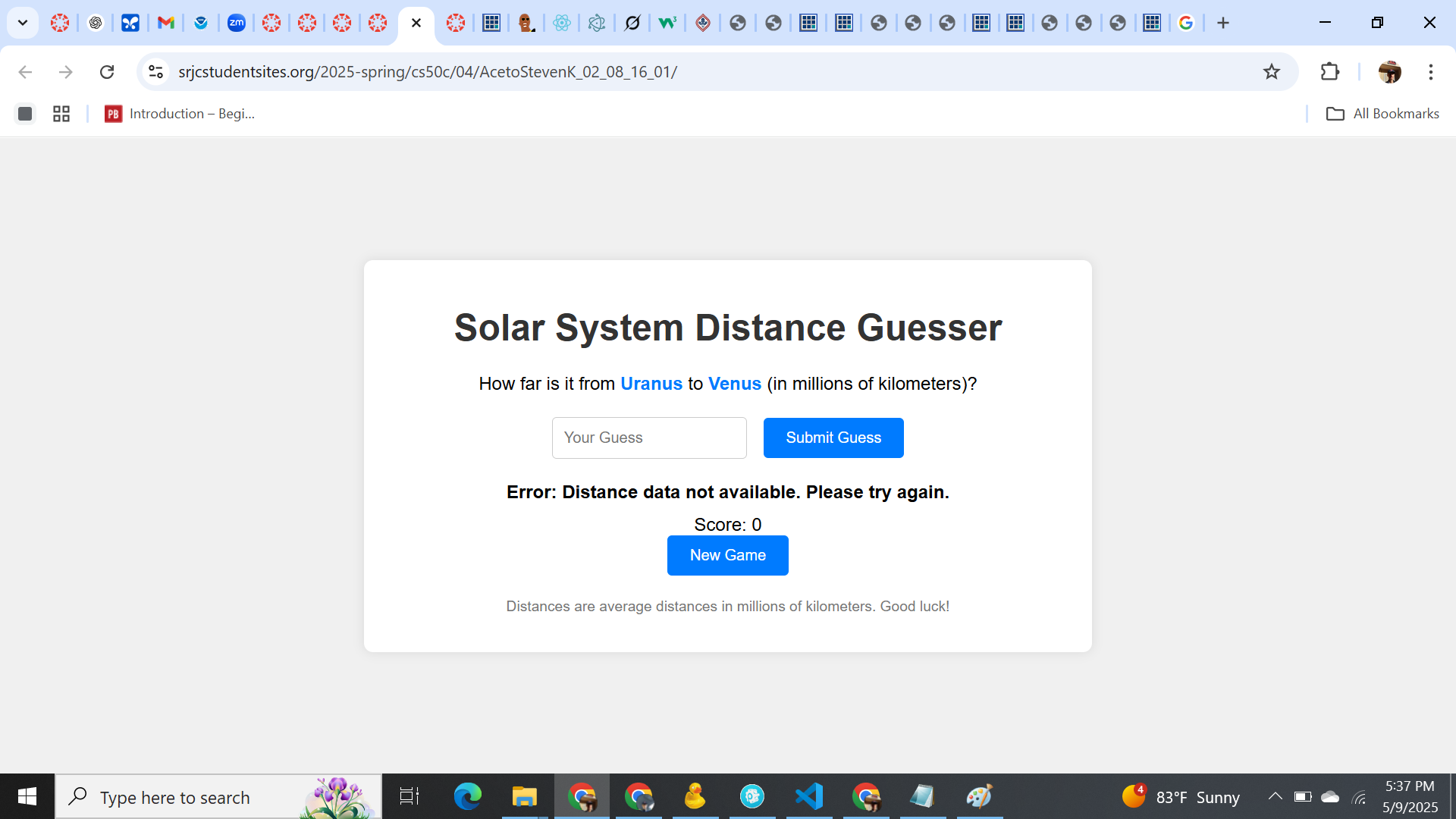Click the bookmark star icon

pos(1271,71)
